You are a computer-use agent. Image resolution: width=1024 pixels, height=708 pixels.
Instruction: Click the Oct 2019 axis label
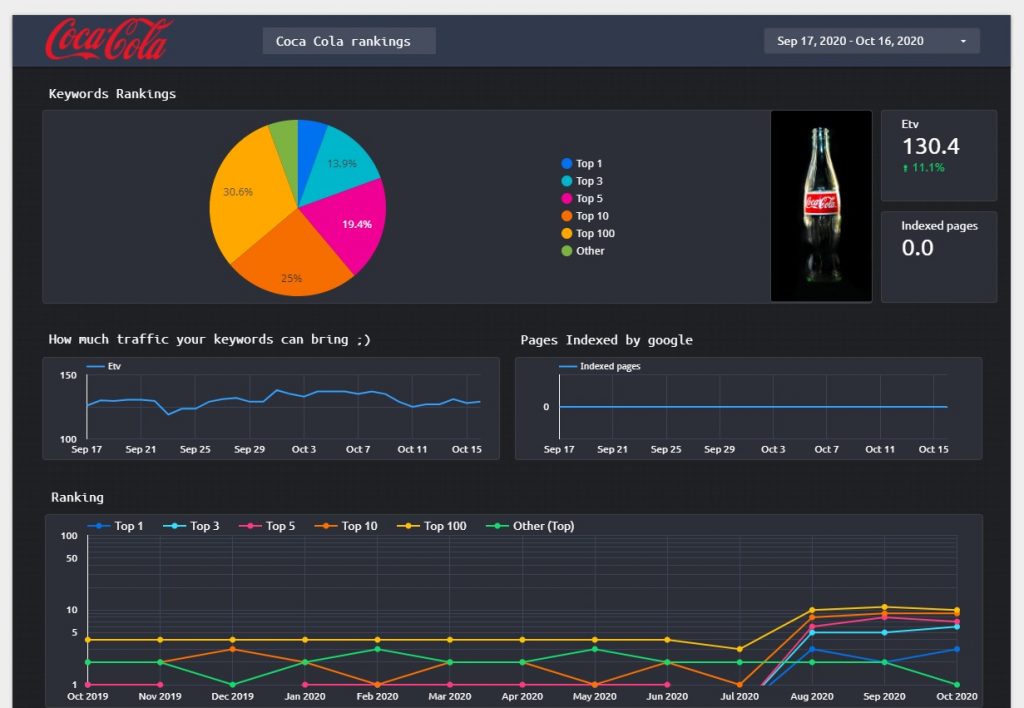pos(88,696)
